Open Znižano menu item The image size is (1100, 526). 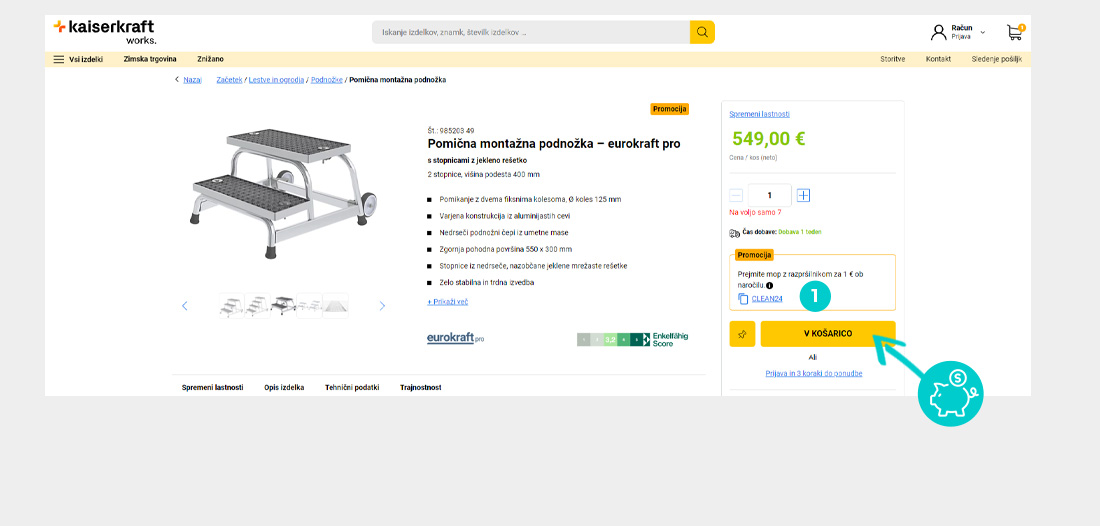point(210,60)
